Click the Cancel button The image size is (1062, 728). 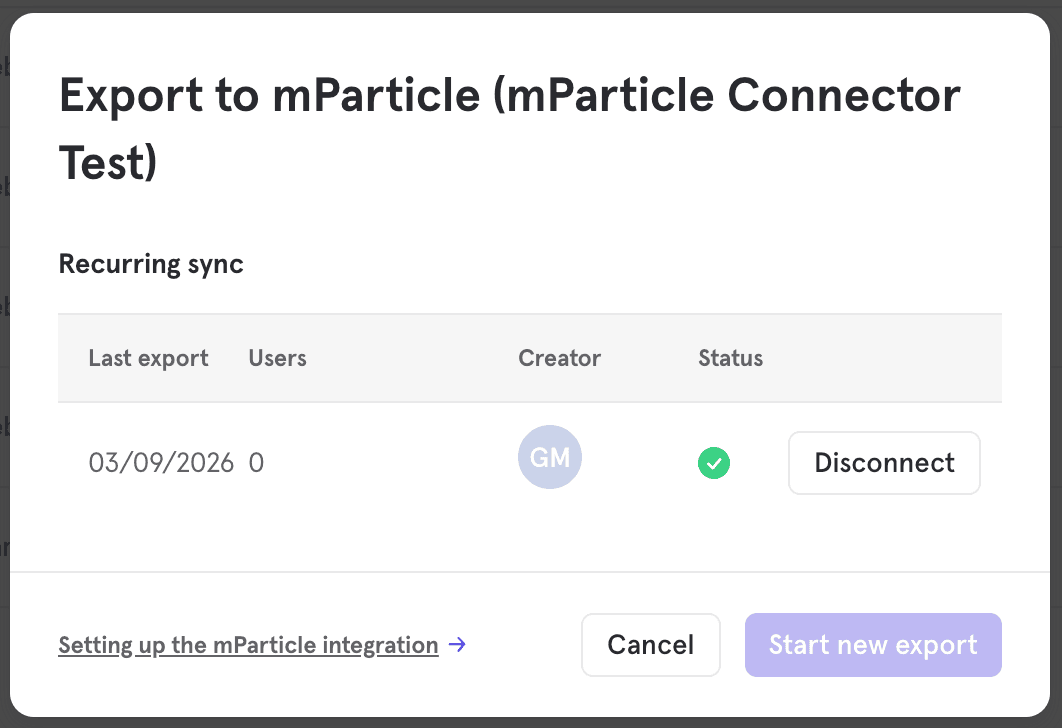tap(650, 645)
